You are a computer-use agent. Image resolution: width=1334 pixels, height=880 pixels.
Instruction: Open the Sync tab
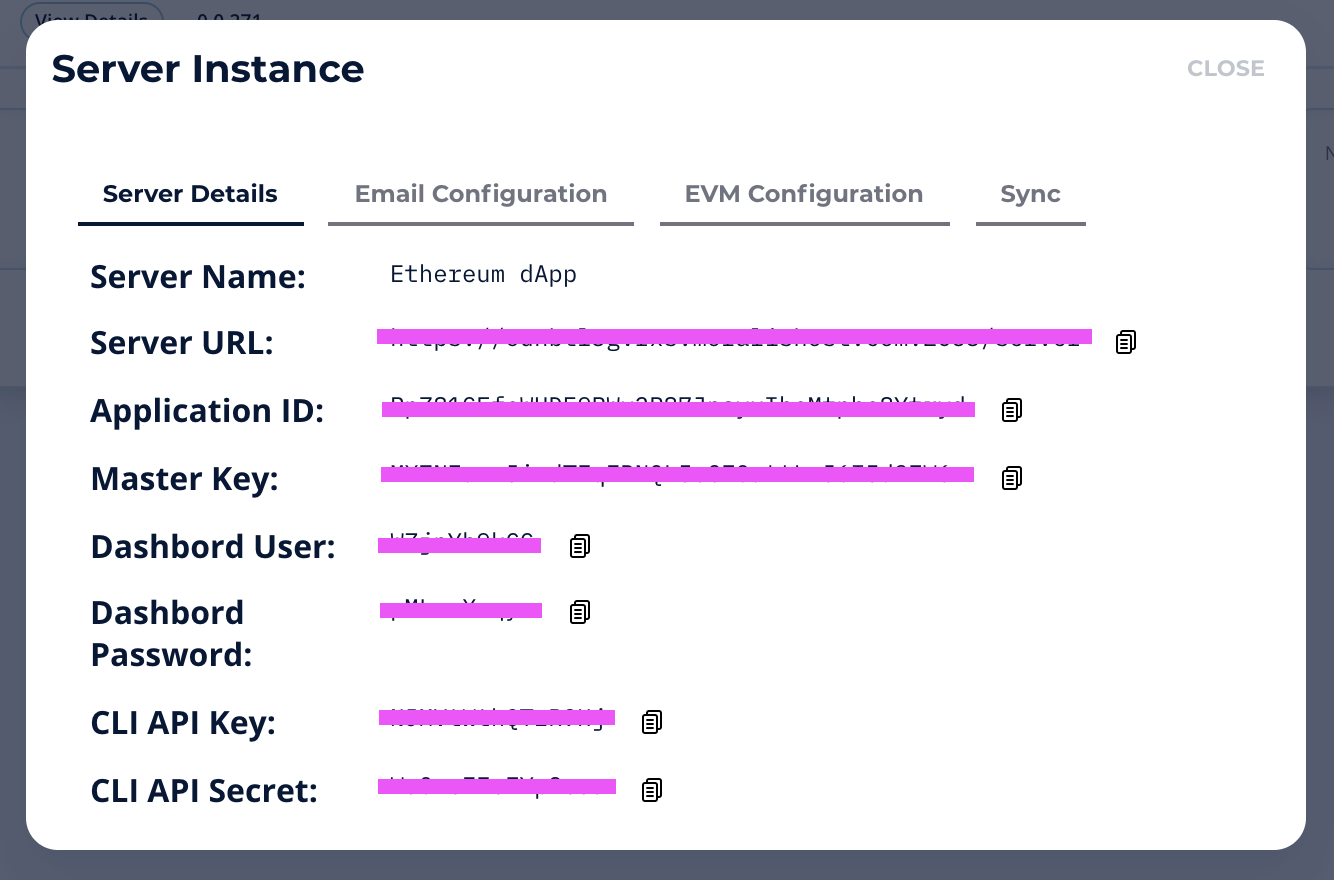pyautogui.click(x=1030, y=195)
